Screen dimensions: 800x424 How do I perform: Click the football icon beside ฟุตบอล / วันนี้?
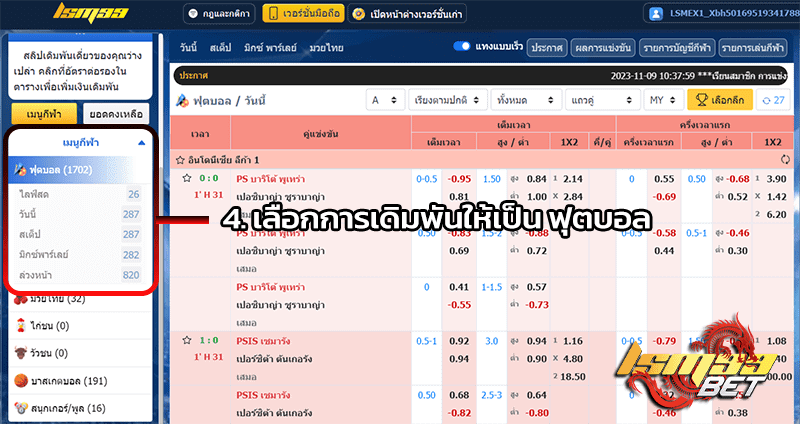[x=182, y=101]
